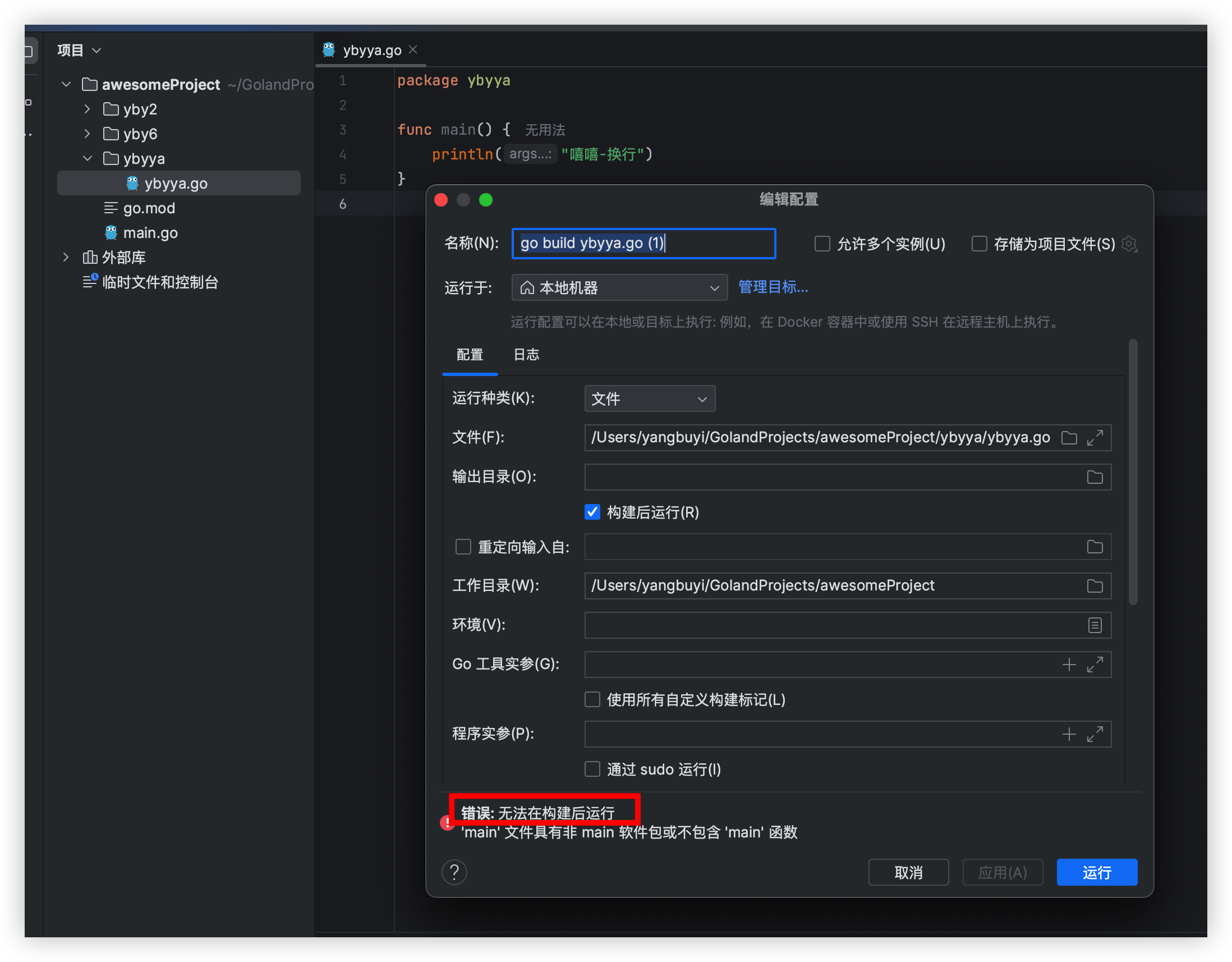Expand the 程序实参(P) field
The height and width of the screenshot is (962, 1232).
(1095, 734)
